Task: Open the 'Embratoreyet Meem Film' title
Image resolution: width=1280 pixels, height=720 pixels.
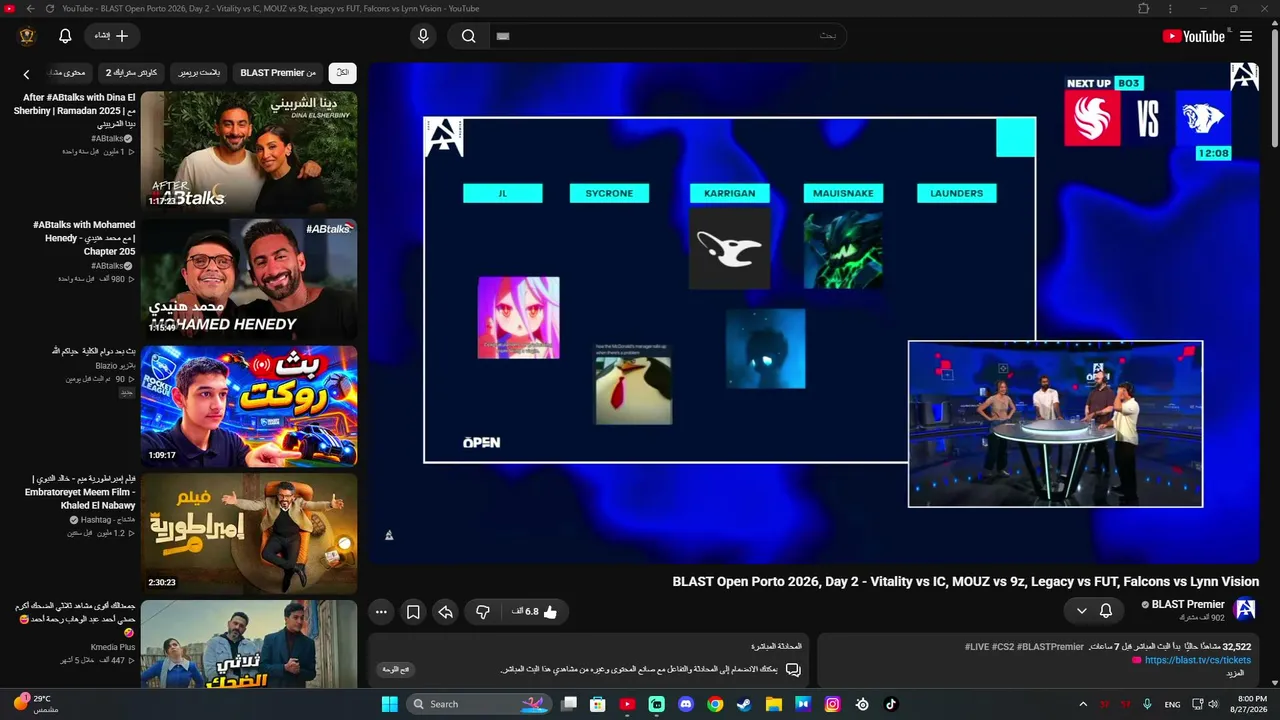Action: [x=80, y=492]
